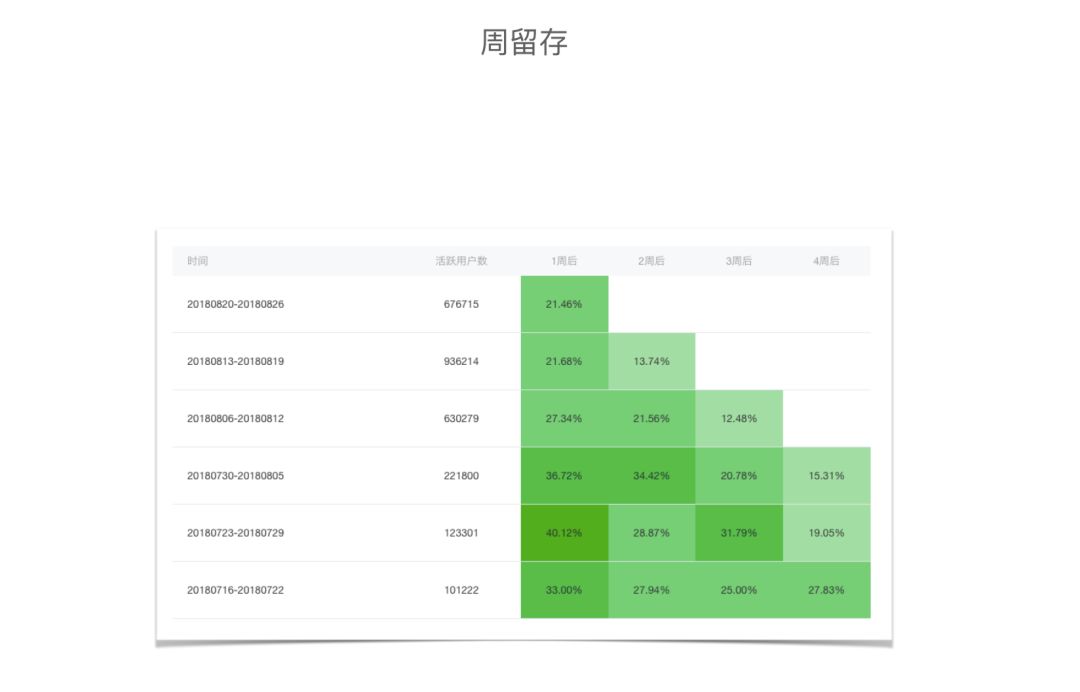The image size is (1080, 692).
Task: Click the 1周后 column header
Action: (564, 261)
